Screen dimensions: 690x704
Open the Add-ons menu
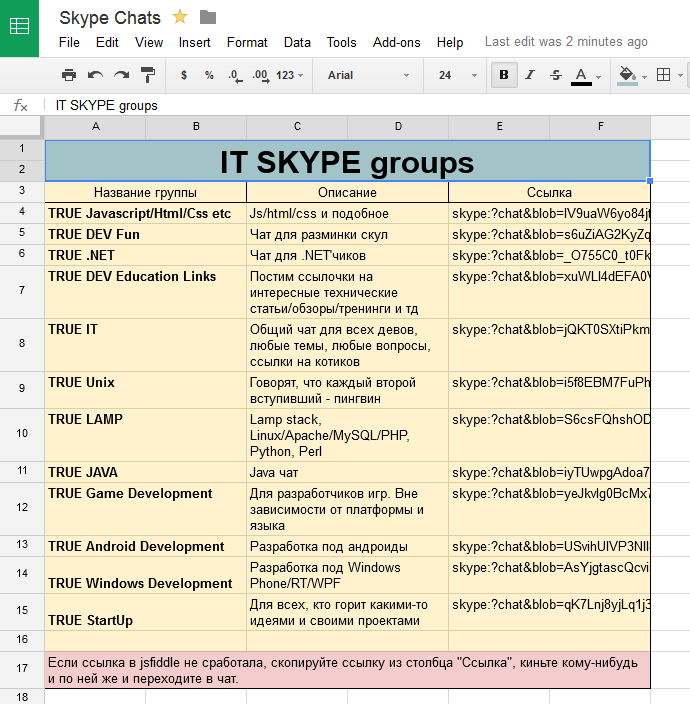(x=396, y=42)
